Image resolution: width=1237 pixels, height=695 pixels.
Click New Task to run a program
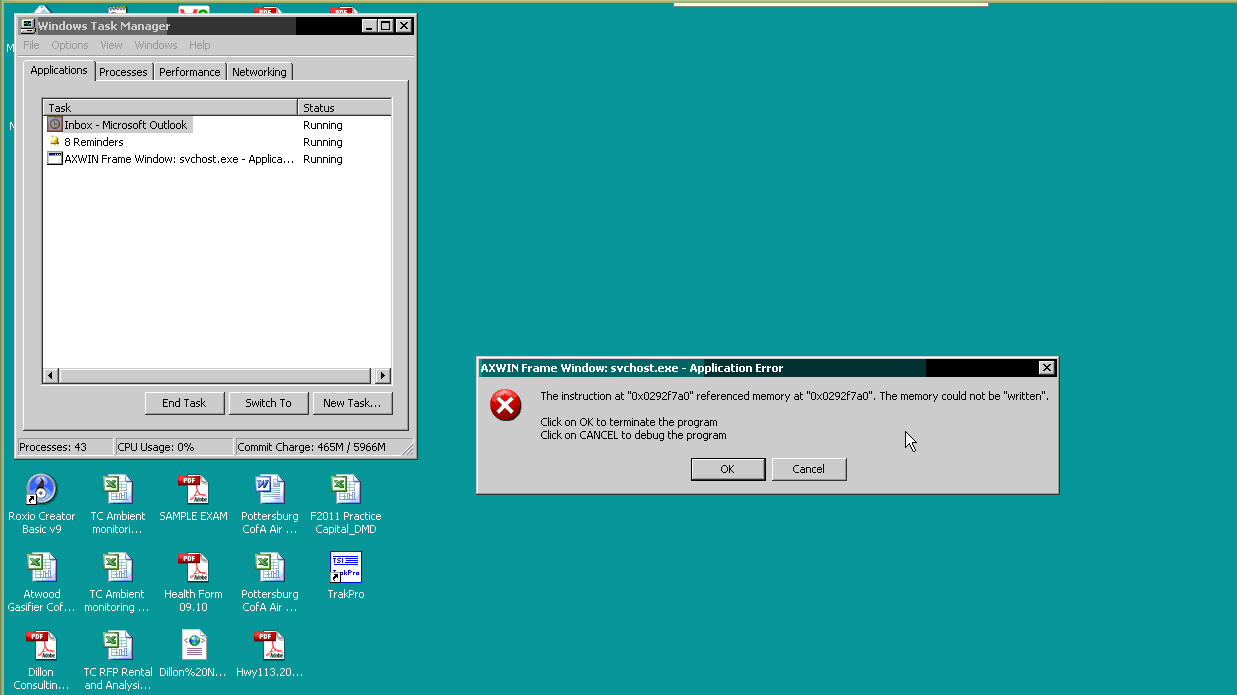click(x=352, y=403)
